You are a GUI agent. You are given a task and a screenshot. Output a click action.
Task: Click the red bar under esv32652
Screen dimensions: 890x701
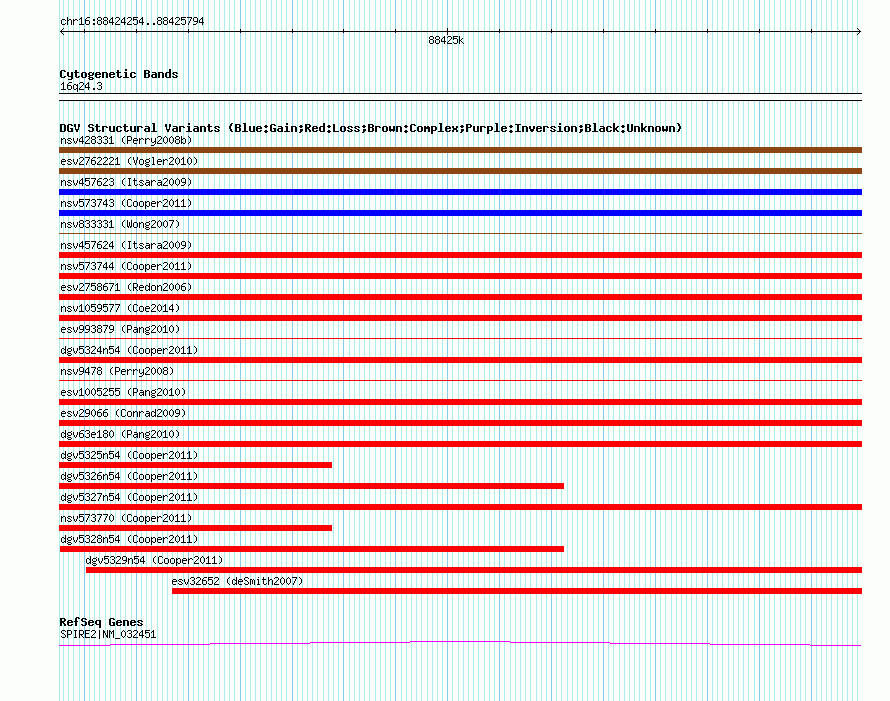click(x=517, y=591)
